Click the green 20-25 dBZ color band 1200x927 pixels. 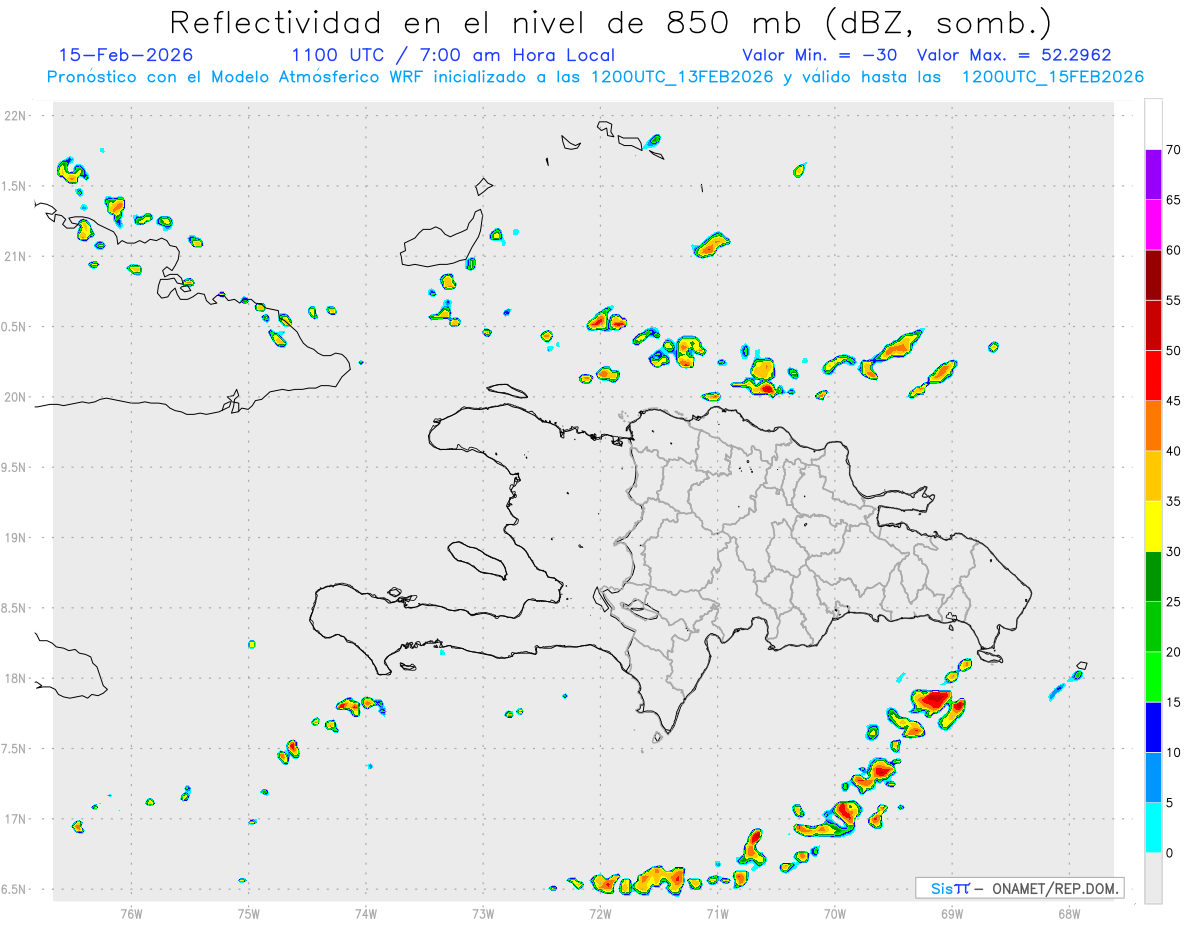(1154, 627)
